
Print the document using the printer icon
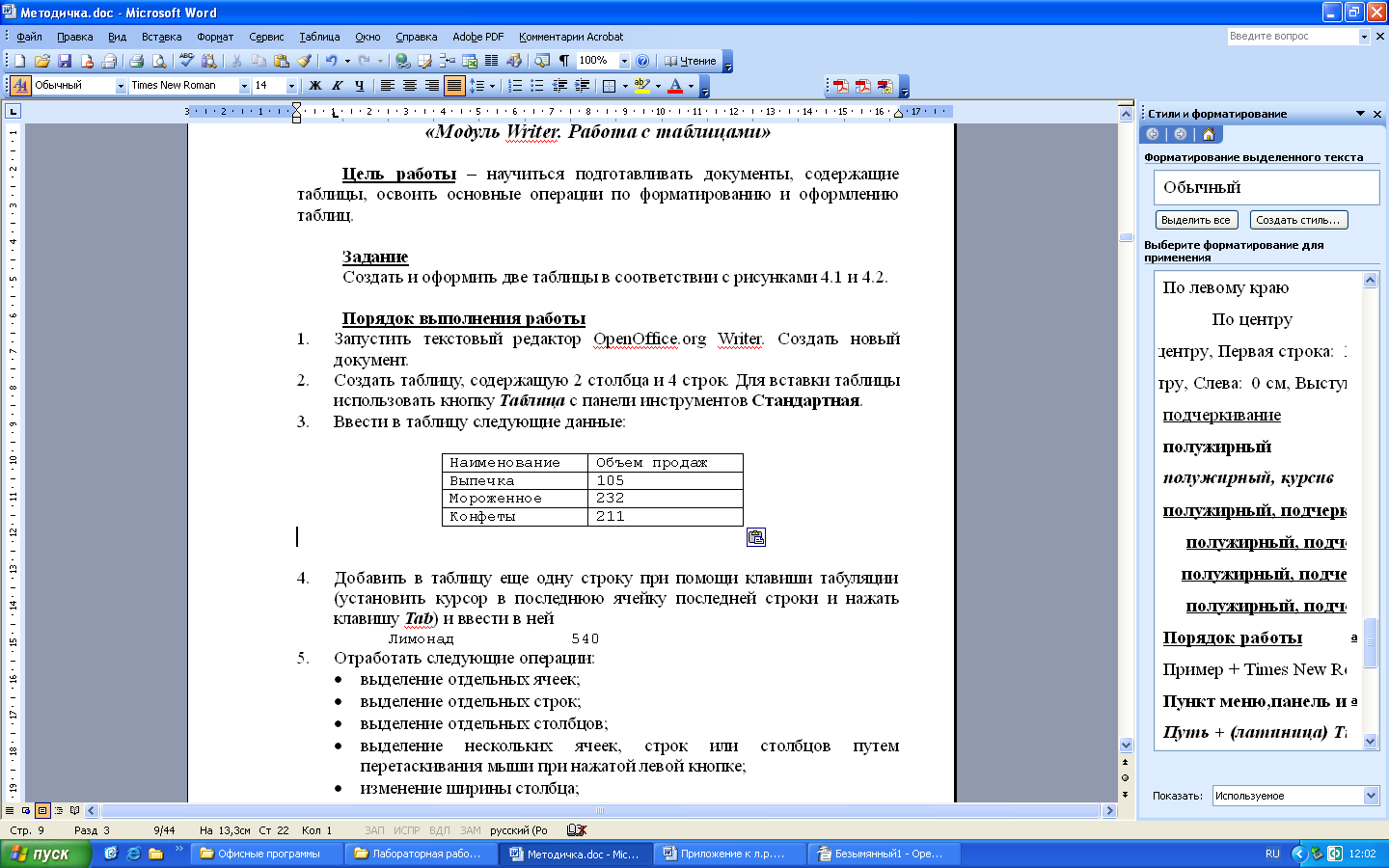tap(136, 61)
